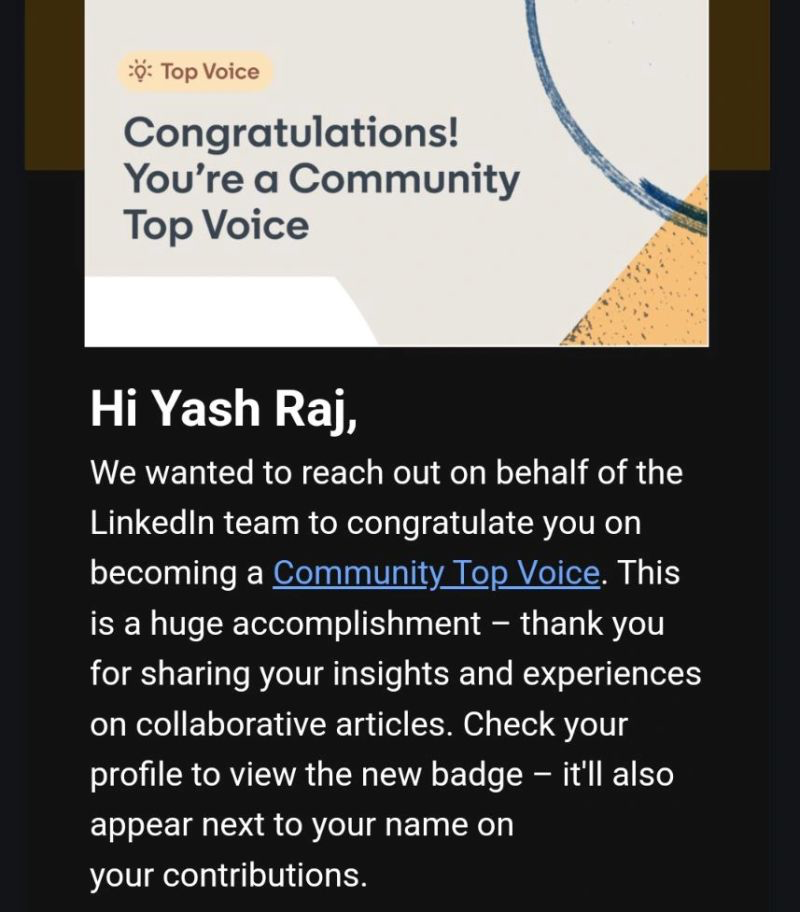Tap the brown header strip right of the banner
Viewport: 800px width, 912px height.
739,84
